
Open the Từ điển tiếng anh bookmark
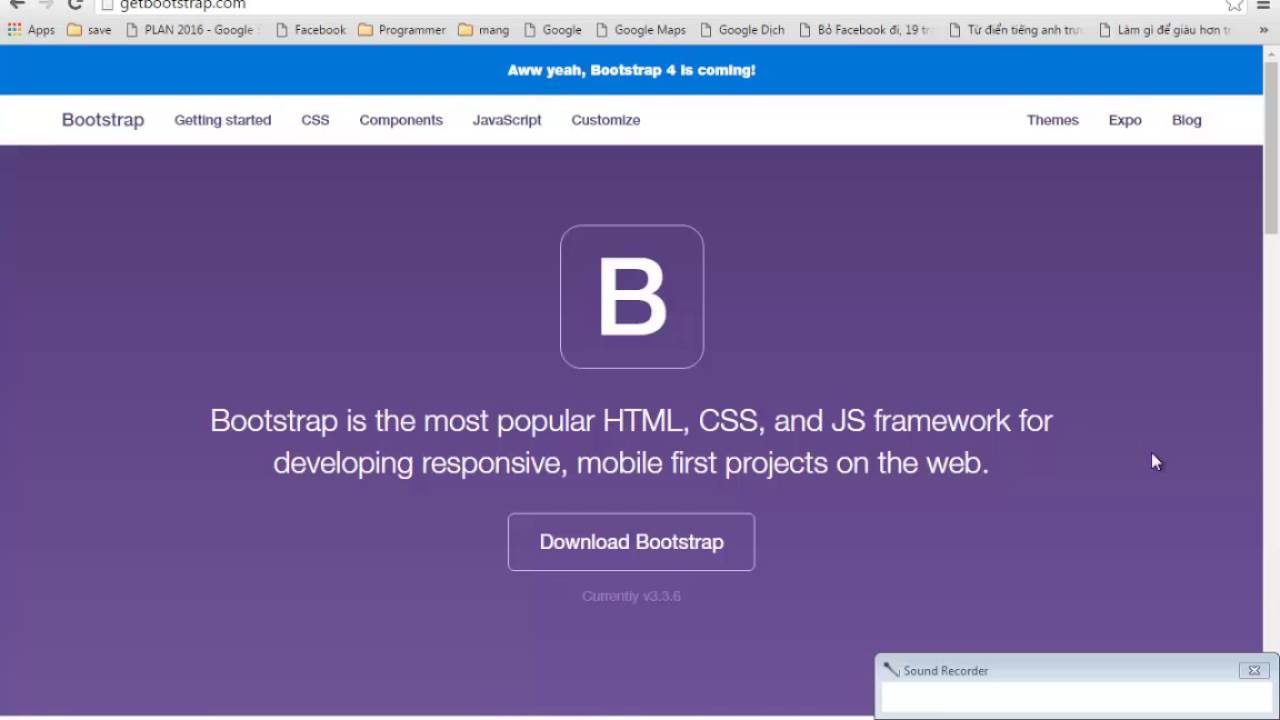[1015, 30]
